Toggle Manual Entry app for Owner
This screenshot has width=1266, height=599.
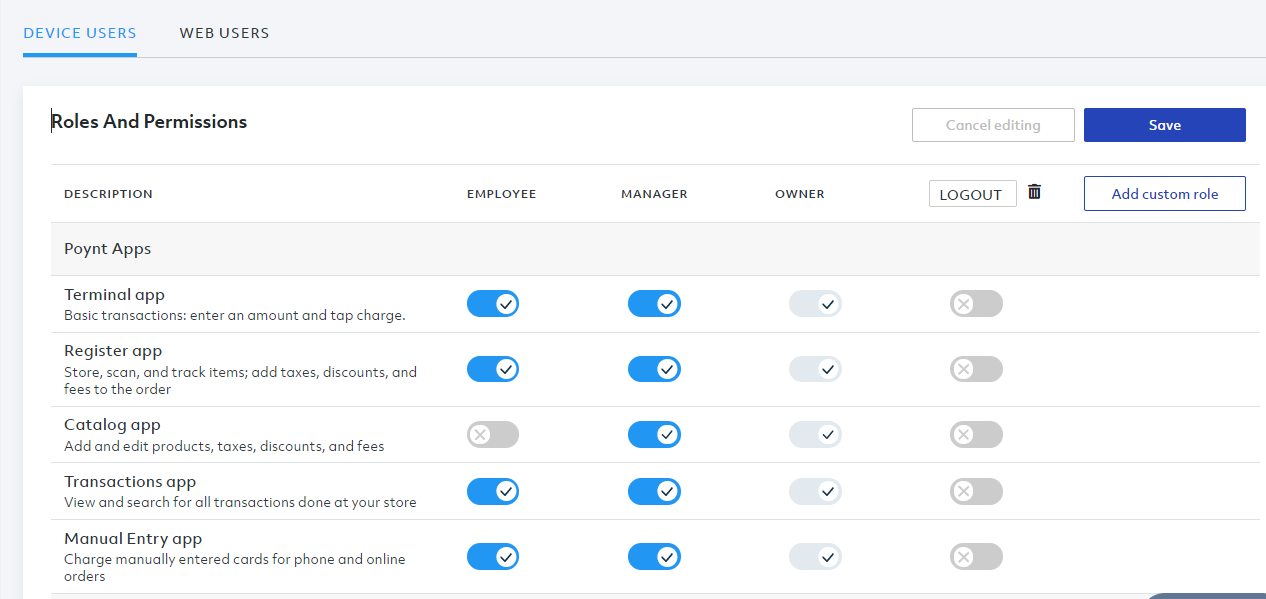click(x=815, y=556)
